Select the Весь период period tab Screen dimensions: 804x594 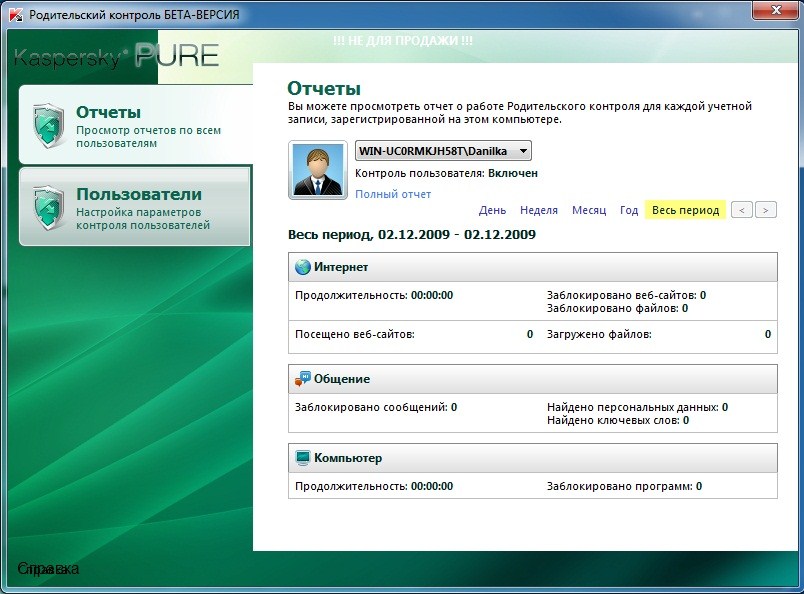685,210
